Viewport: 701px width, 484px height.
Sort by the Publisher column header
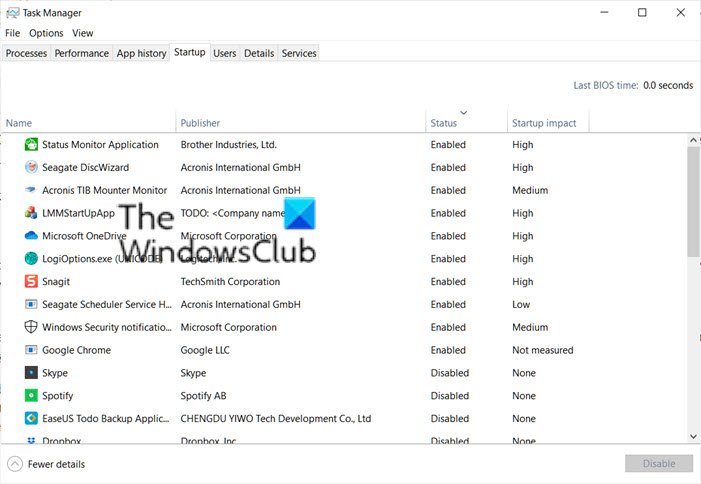coord(301,121)
